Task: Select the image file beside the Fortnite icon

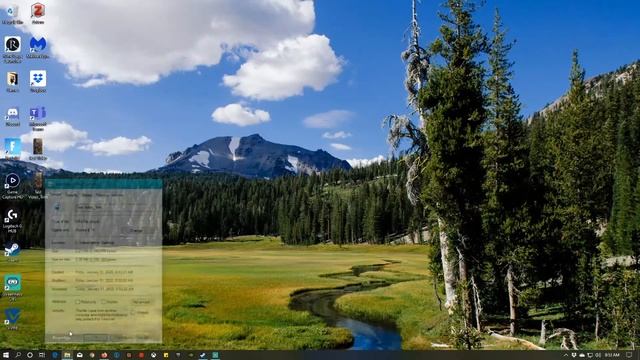Action: coord(38,149)
